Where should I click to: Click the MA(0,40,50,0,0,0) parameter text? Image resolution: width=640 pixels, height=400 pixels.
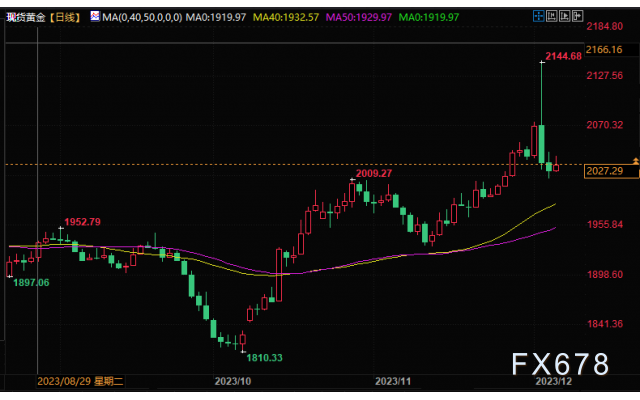142,18
